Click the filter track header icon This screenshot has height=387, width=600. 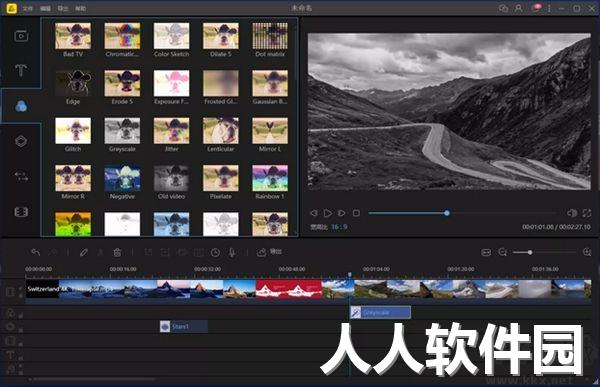tap(10, 313)
